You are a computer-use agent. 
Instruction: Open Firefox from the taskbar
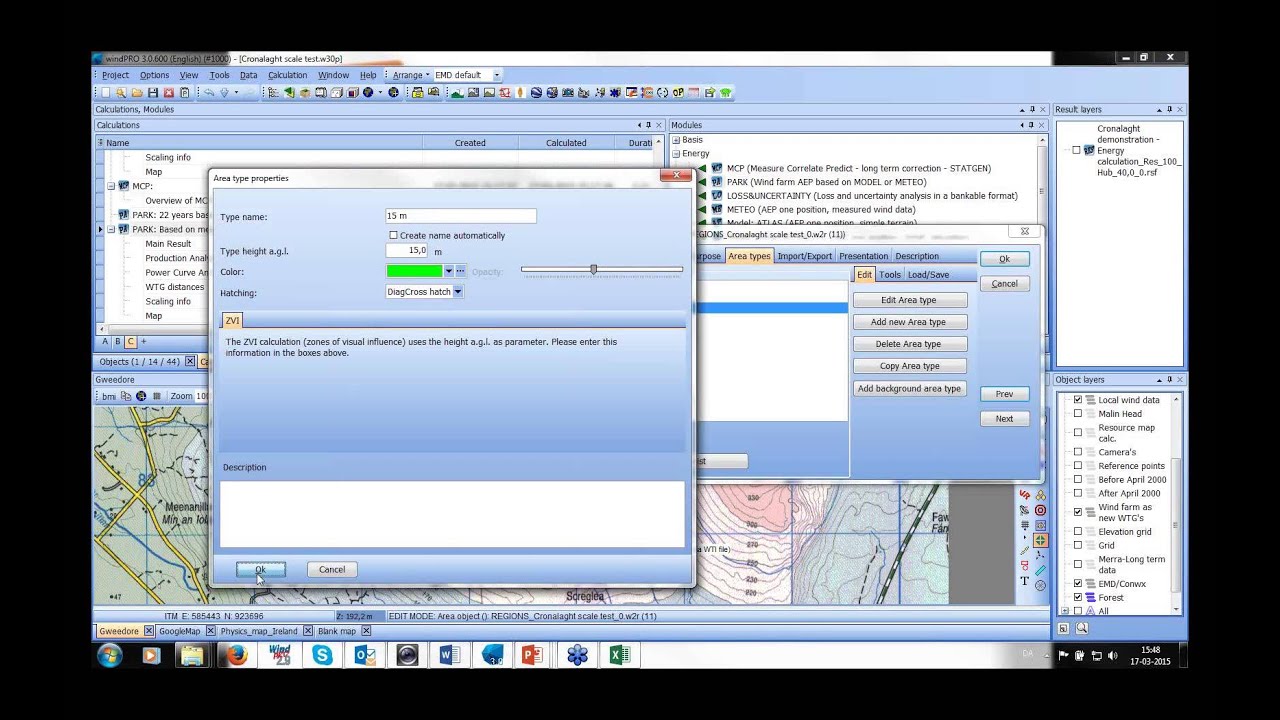[235, 655]
